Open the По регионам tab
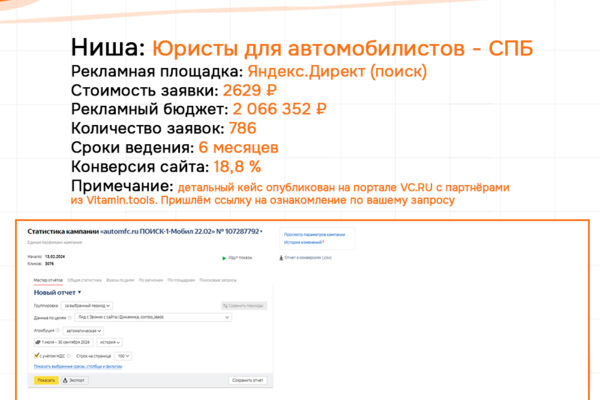 (x=151, y=280)
